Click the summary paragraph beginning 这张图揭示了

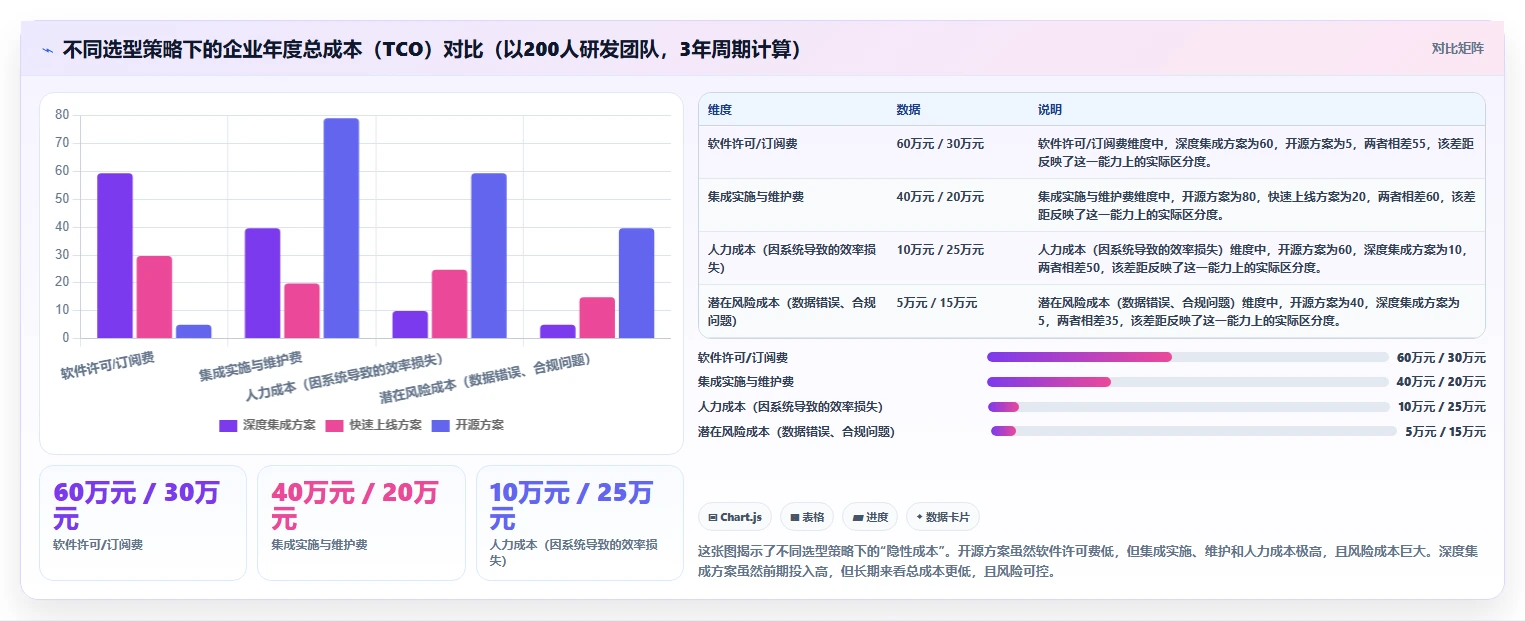coord(1087,561)
